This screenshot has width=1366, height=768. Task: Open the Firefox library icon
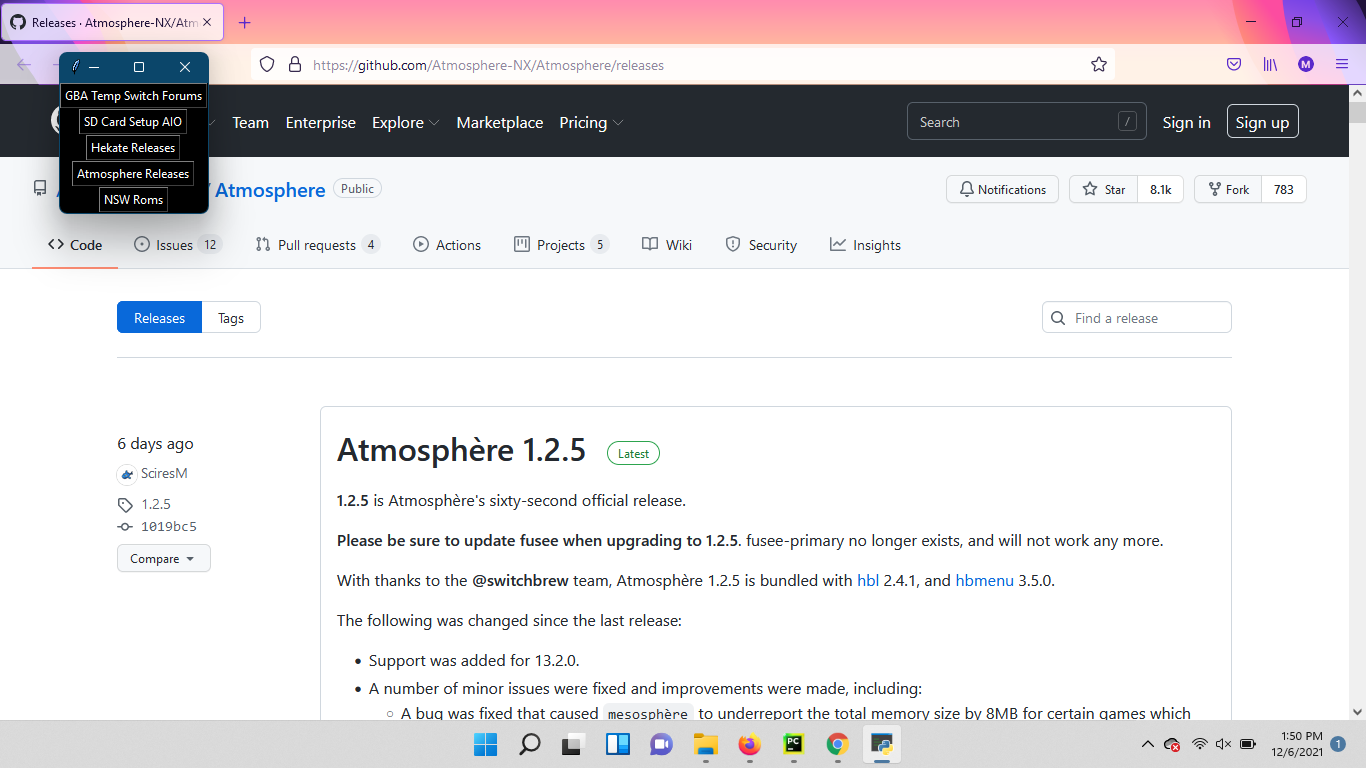[x=1270, y=65]
